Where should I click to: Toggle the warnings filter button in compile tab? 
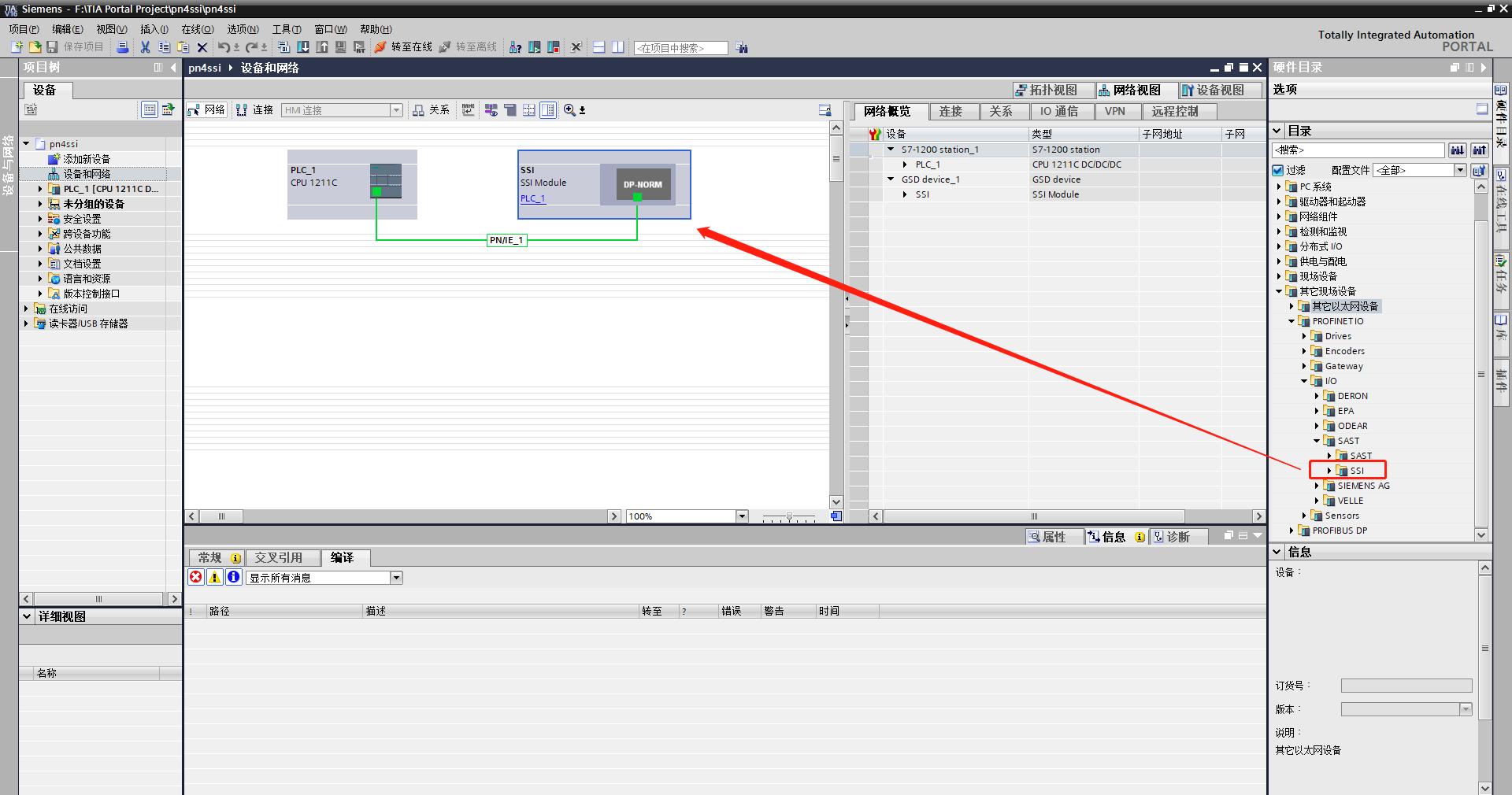215,577
